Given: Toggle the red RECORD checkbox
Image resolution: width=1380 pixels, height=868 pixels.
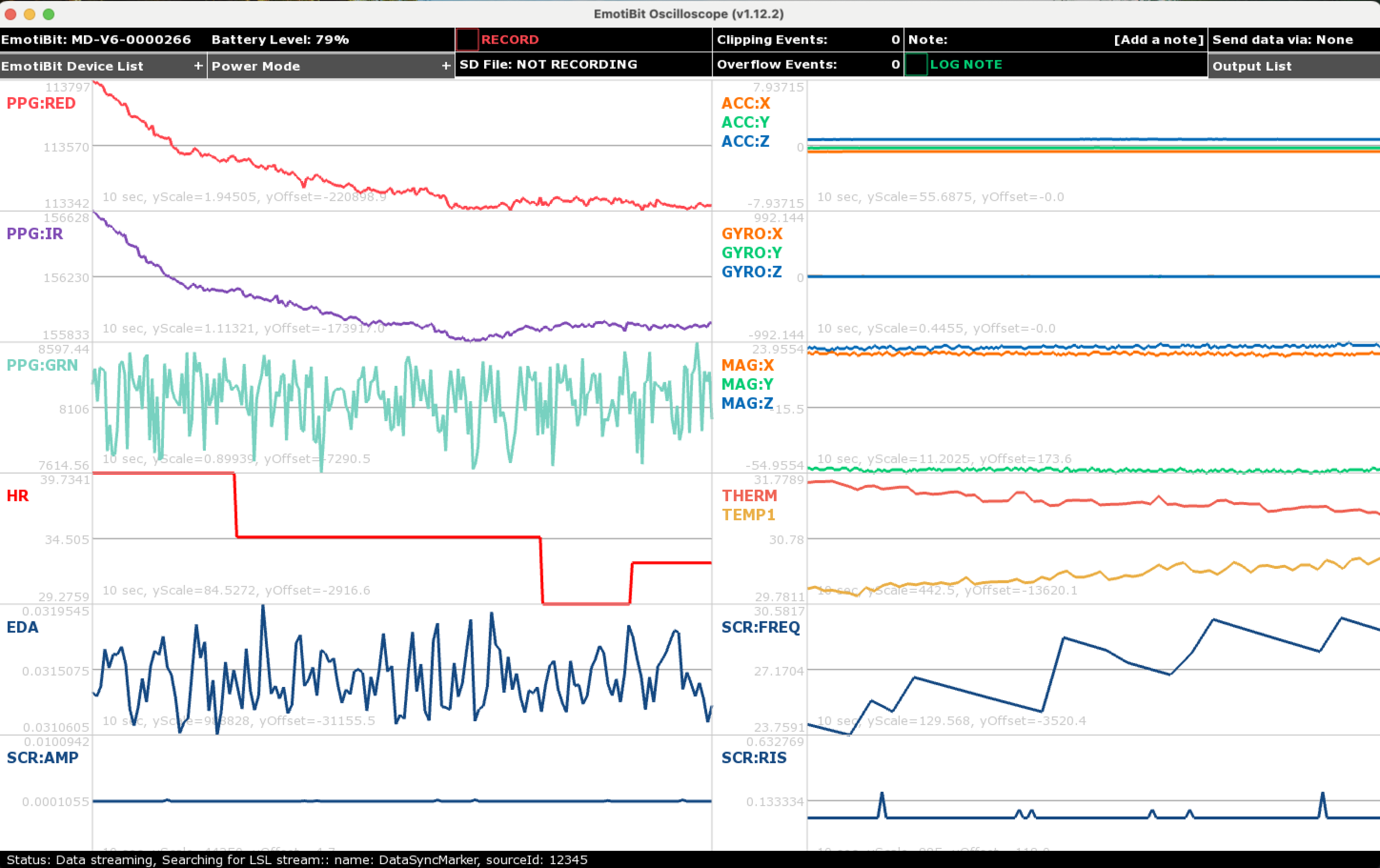Looking at the screenshot, I should 466,40.
